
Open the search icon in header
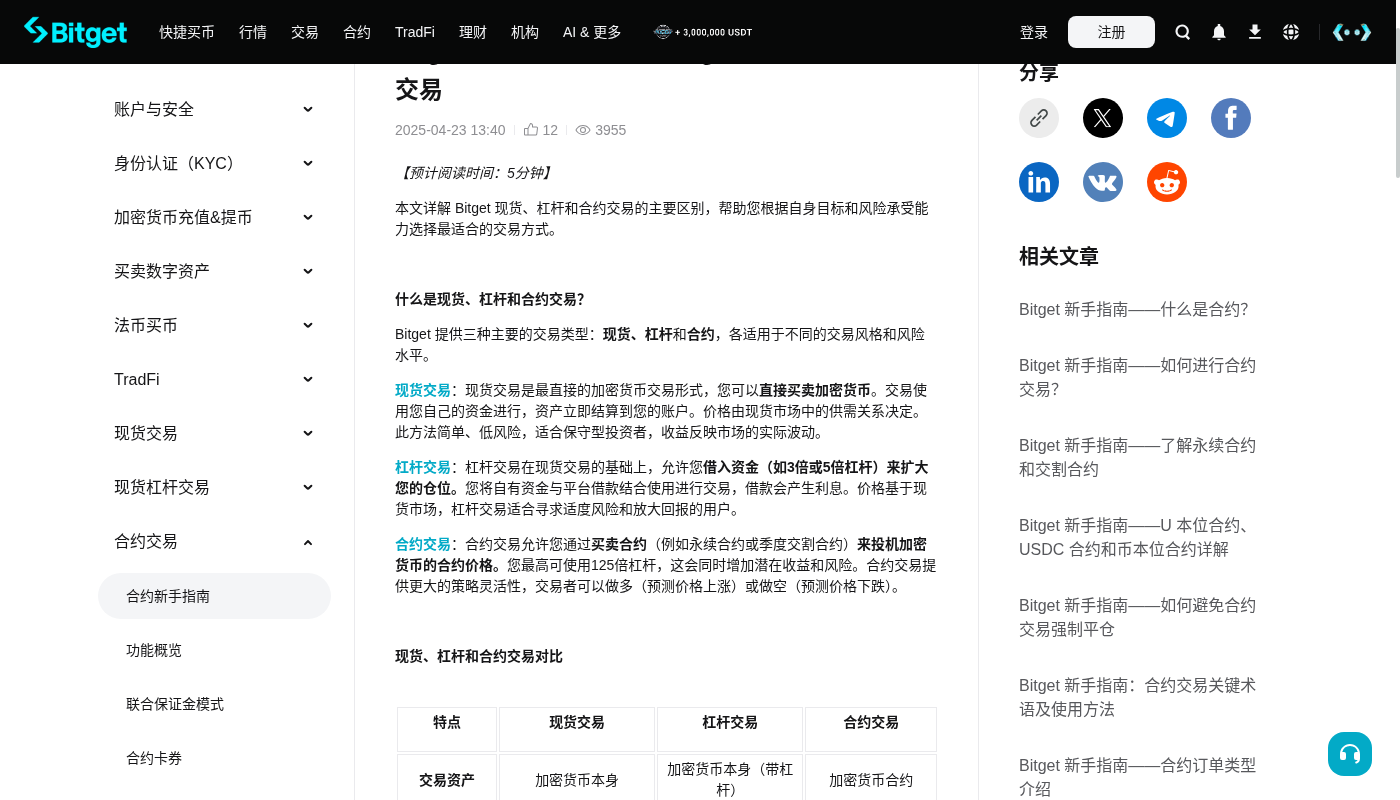click(1183, 32)
